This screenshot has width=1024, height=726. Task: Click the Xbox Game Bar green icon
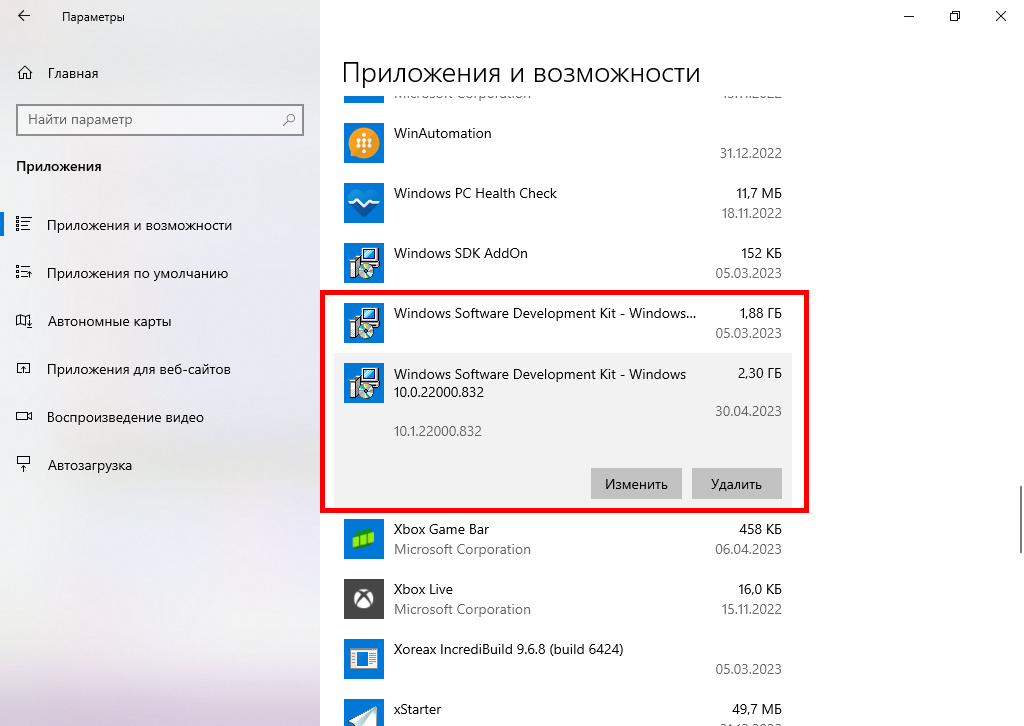pyautogui.click(x=364, y=539)
